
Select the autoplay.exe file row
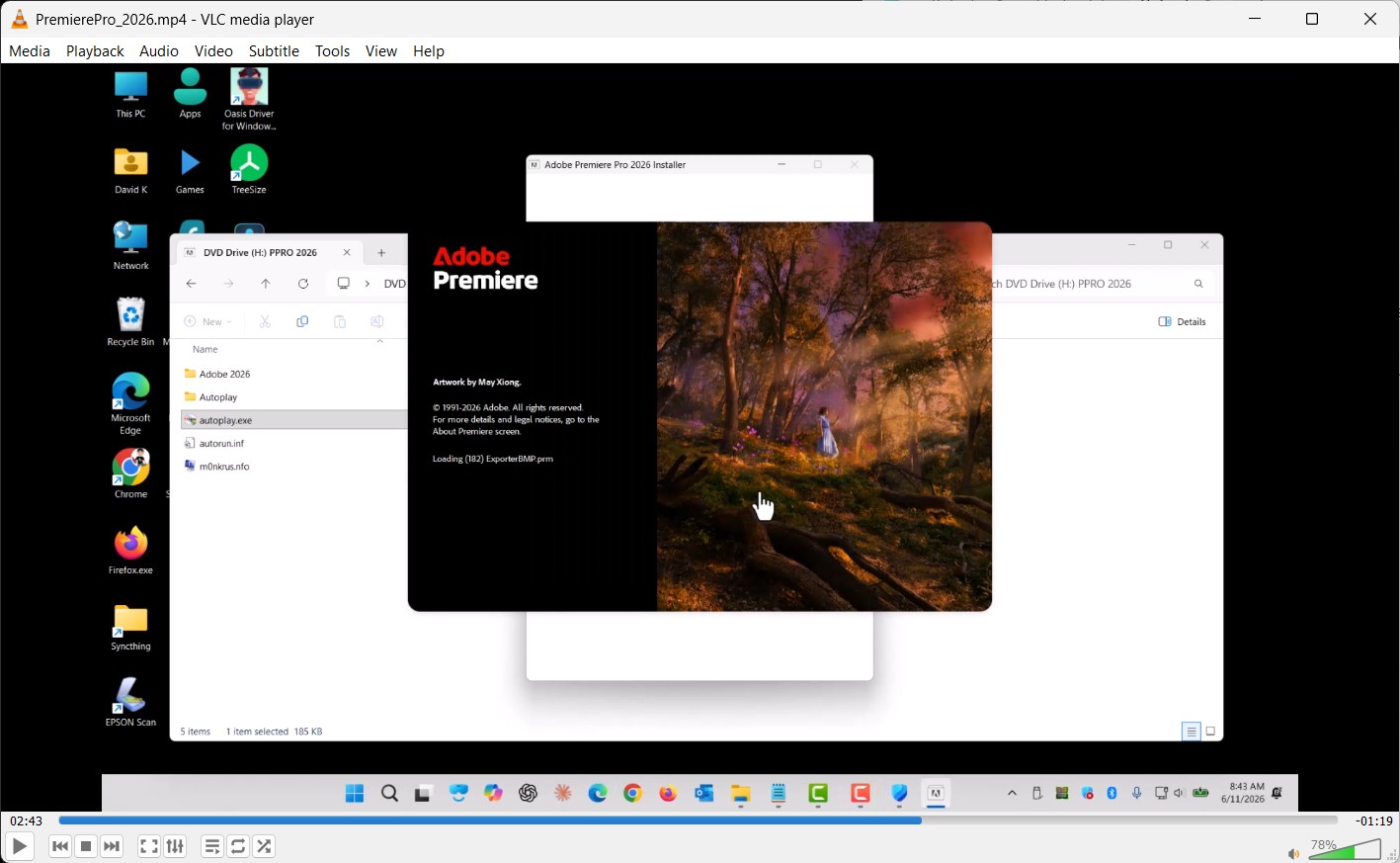[x=294, y=420]
